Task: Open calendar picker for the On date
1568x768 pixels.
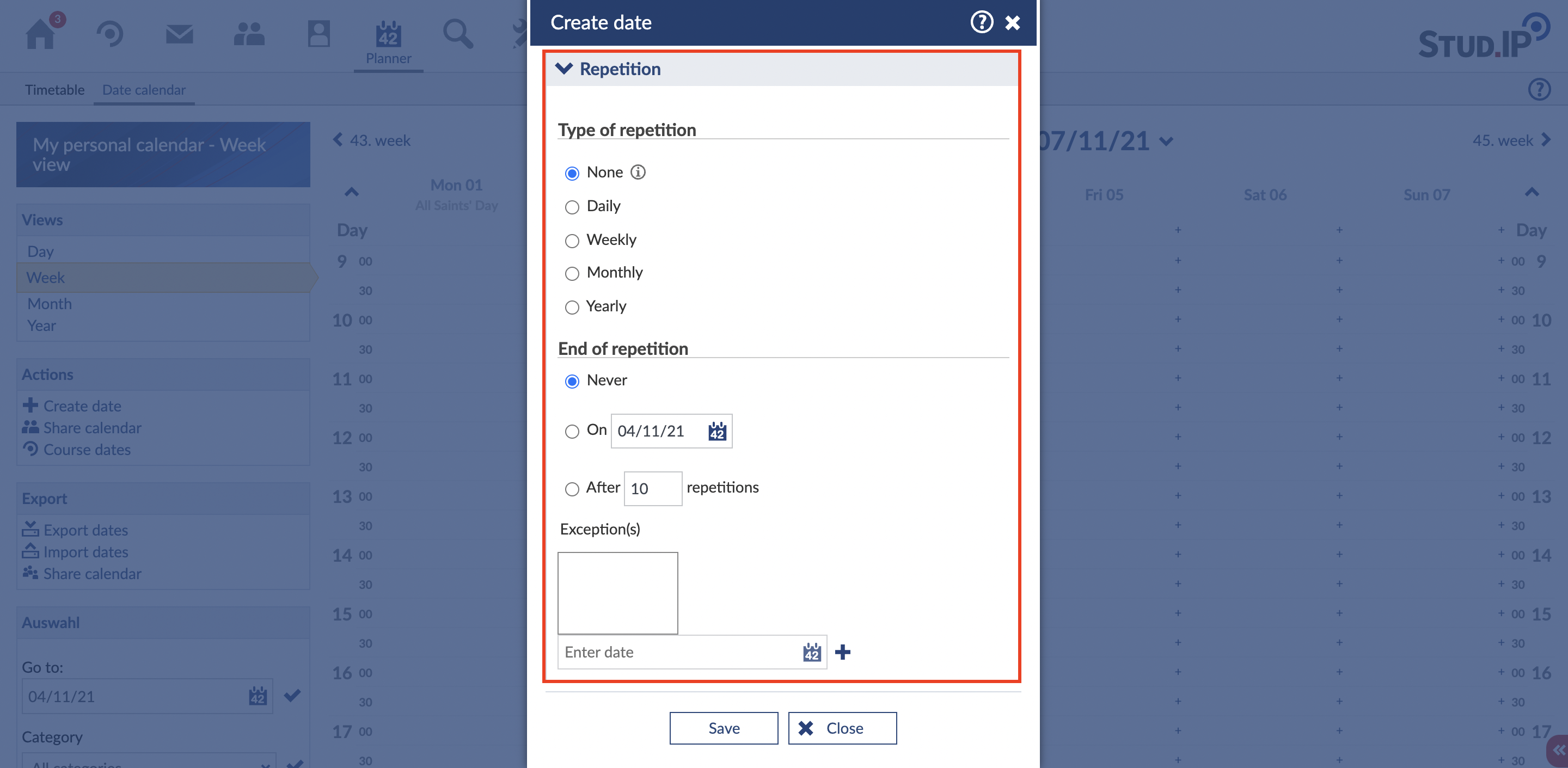Action: (716, 431)
